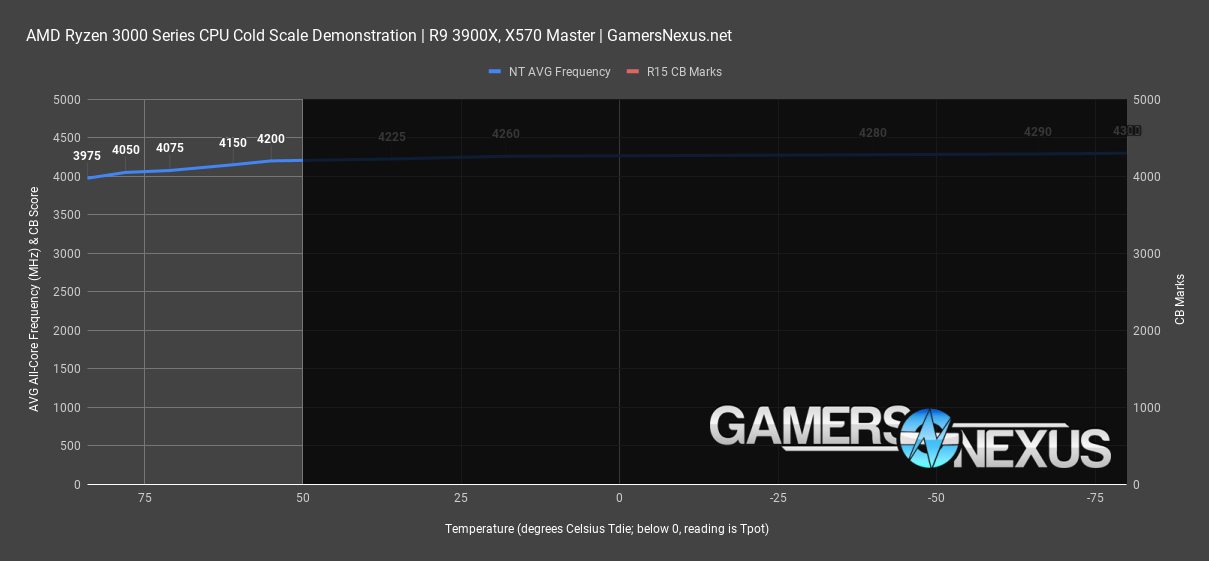Viewport: 1209px width, 561px height.
Task: Click the 25 tick on the temperature axis
Action: coord(461,498)
